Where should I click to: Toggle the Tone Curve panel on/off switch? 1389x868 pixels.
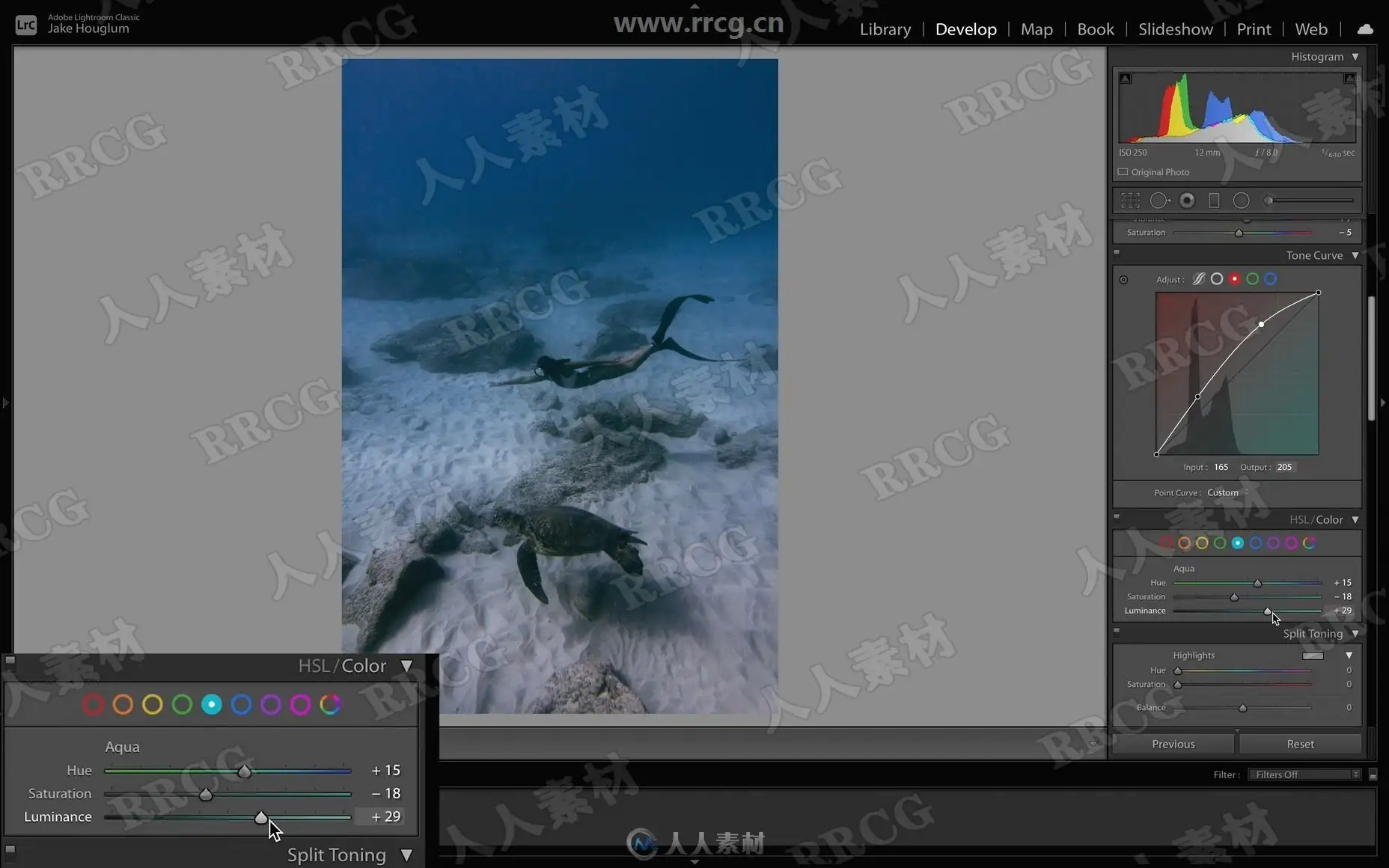1117,252
